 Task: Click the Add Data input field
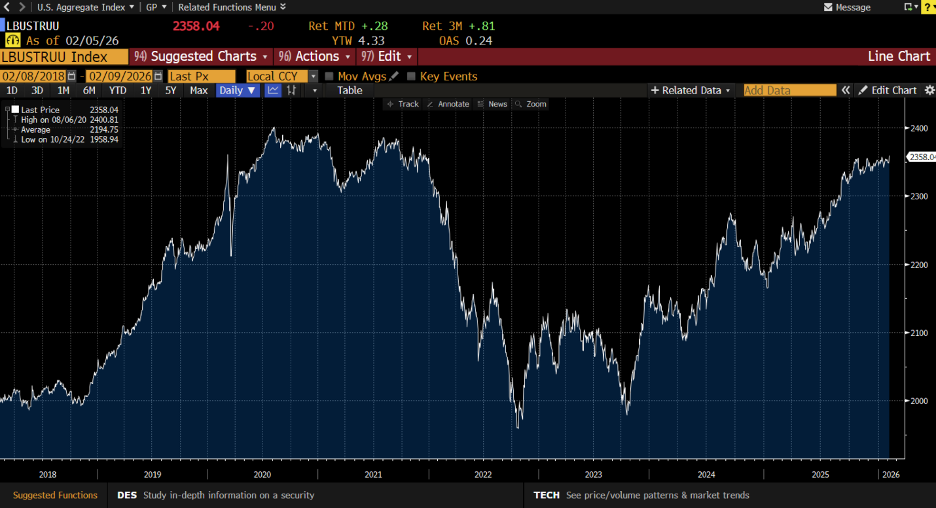click(789, 90)
